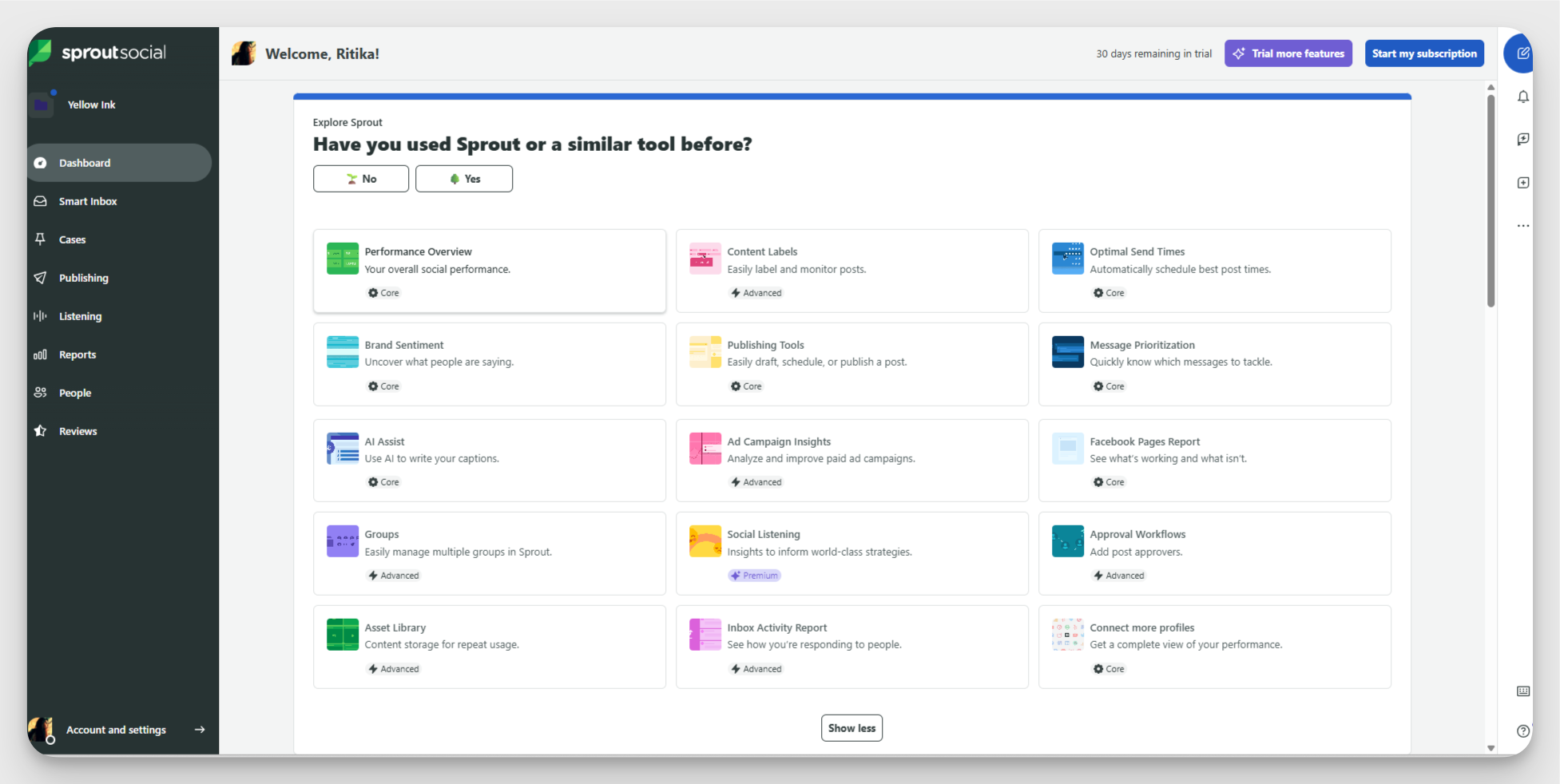This screenshot has width=1560, height=784.
Task: Click the Show less button
Action: [851, 728]
